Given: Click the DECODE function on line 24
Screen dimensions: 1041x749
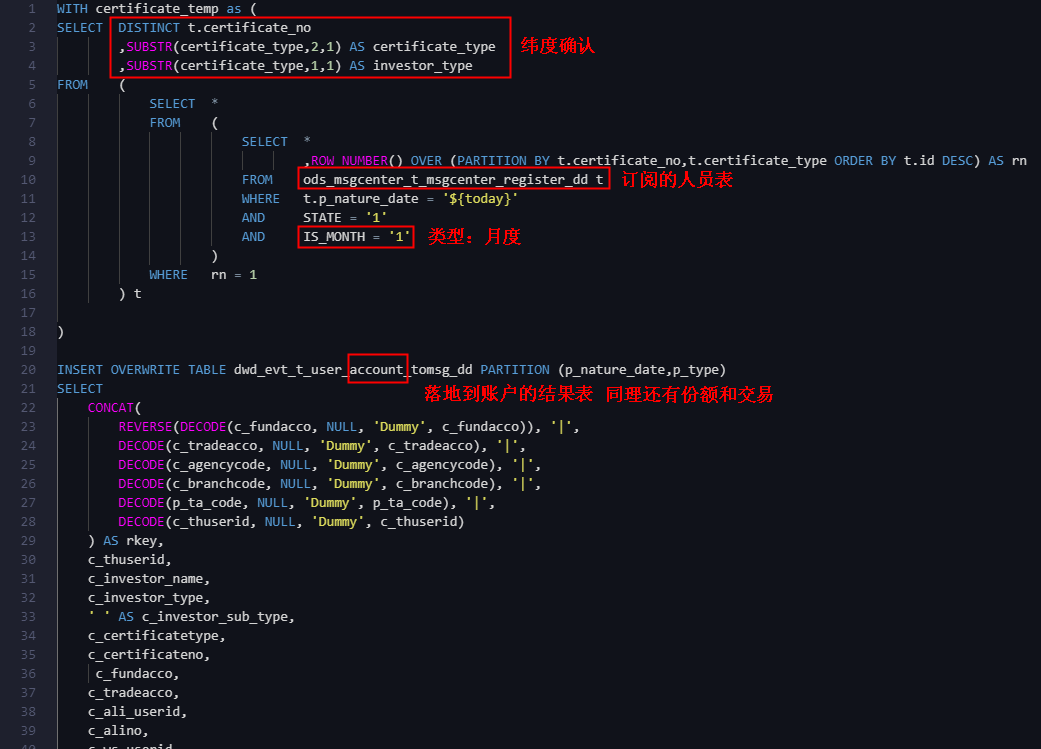Looking at the screenshot, I should point(140,445).
